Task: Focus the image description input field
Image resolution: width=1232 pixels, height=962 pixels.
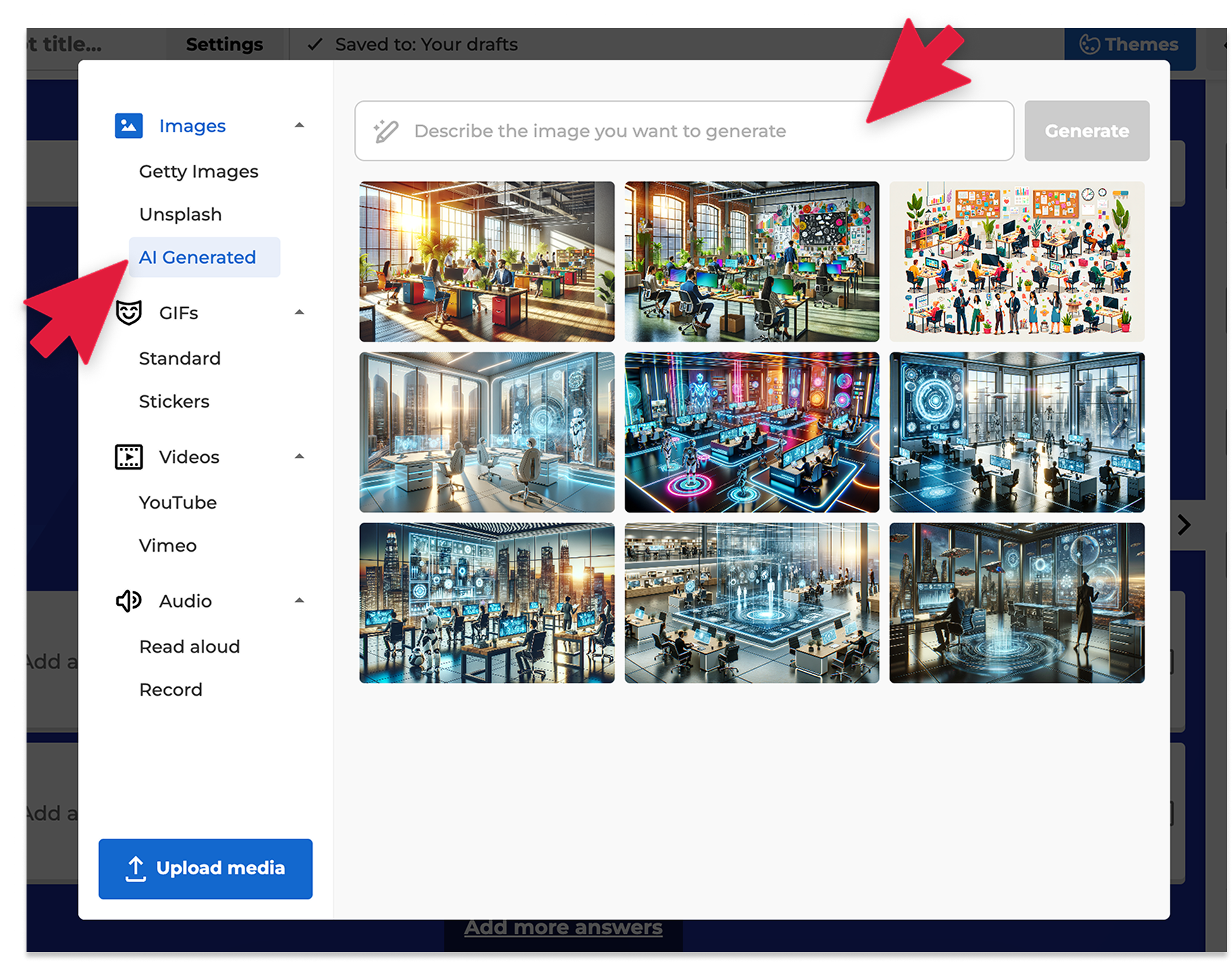Action: [684, 131]
